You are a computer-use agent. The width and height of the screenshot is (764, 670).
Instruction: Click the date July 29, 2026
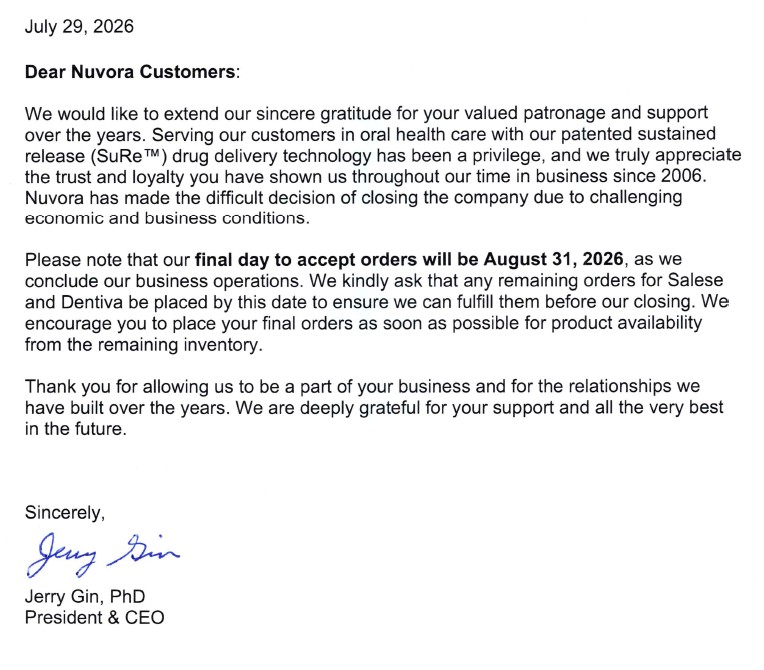point(79,26)
